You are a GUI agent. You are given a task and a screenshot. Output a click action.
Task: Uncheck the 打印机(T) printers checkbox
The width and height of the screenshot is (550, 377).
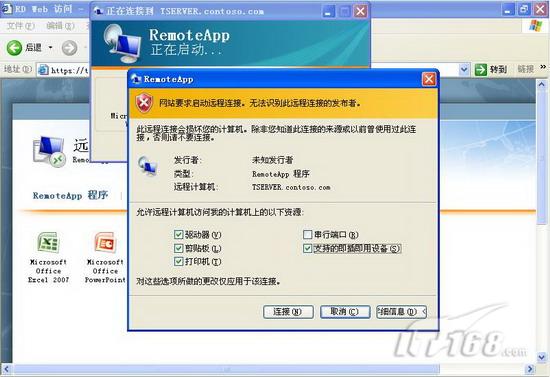pos(178,261)
